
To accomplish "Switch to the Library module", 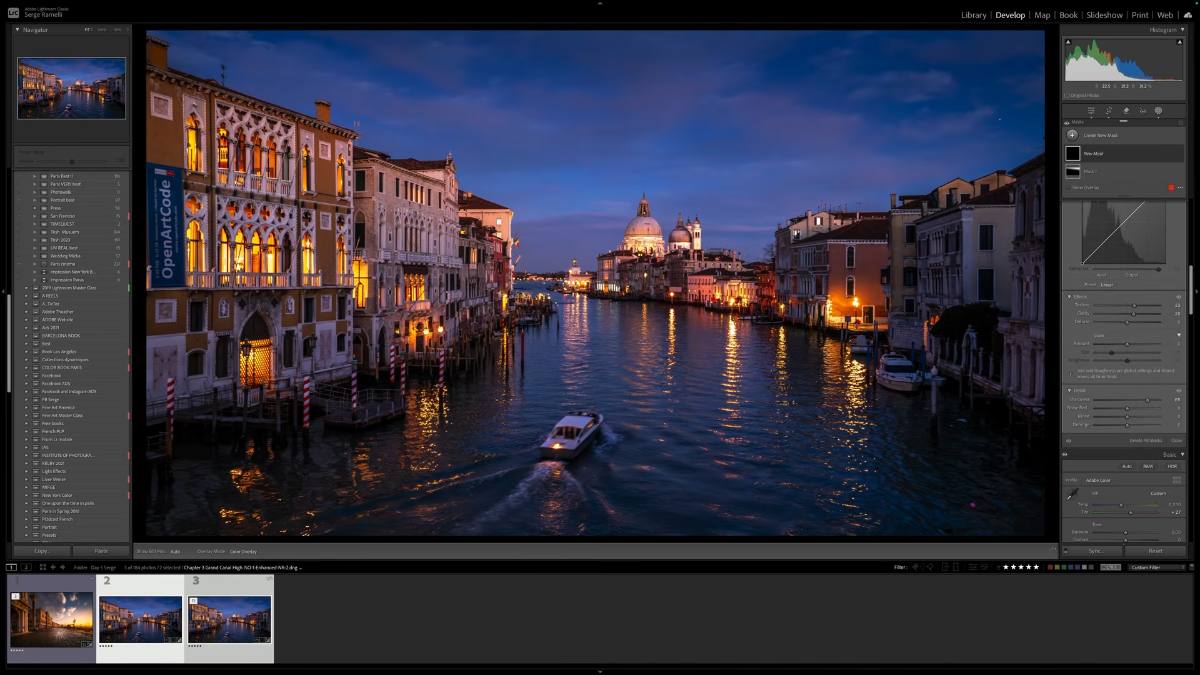I will tap(973, 15).
